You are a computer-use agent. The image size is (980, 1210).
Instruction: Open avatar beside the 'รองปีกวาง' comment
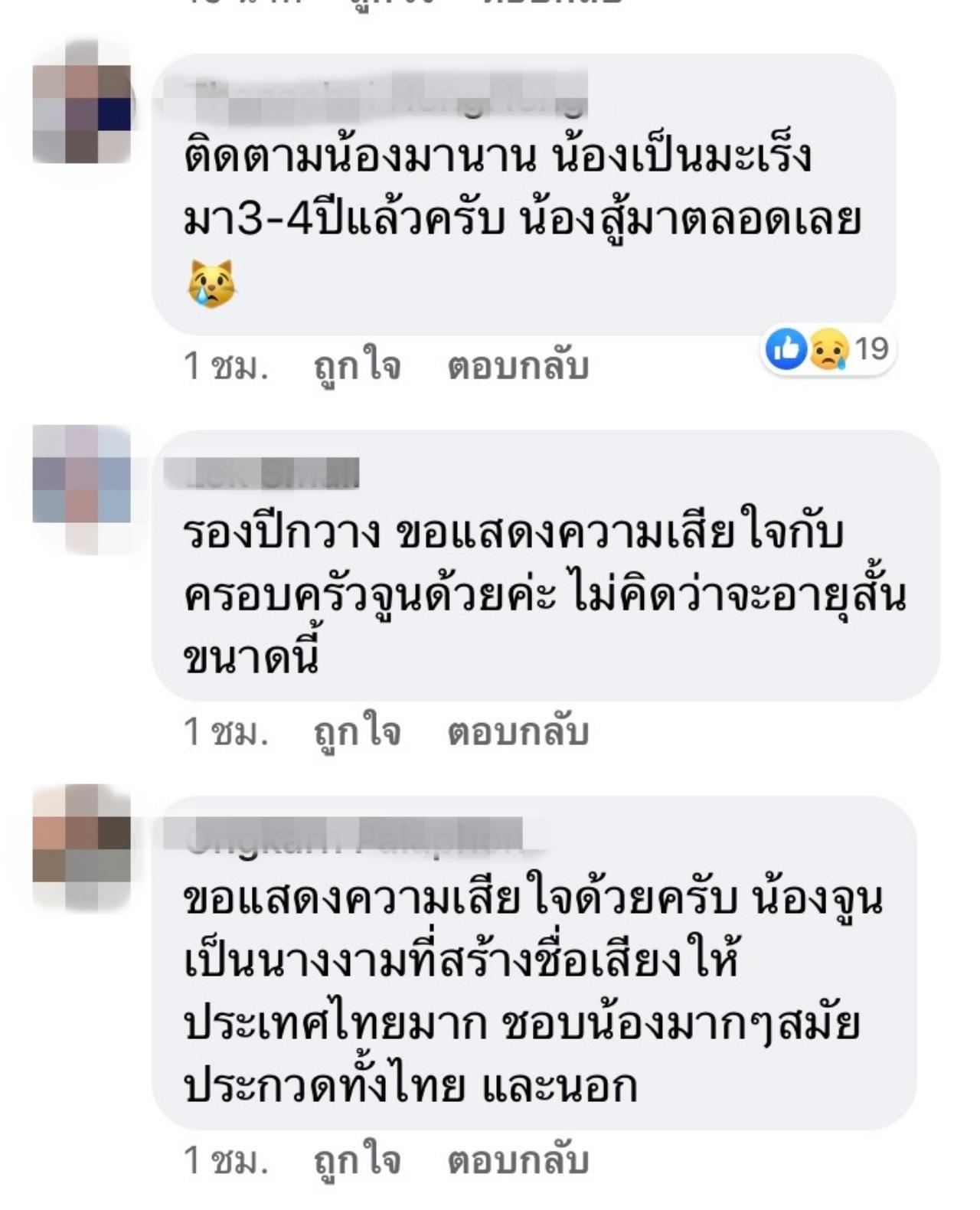coord(82,489)
